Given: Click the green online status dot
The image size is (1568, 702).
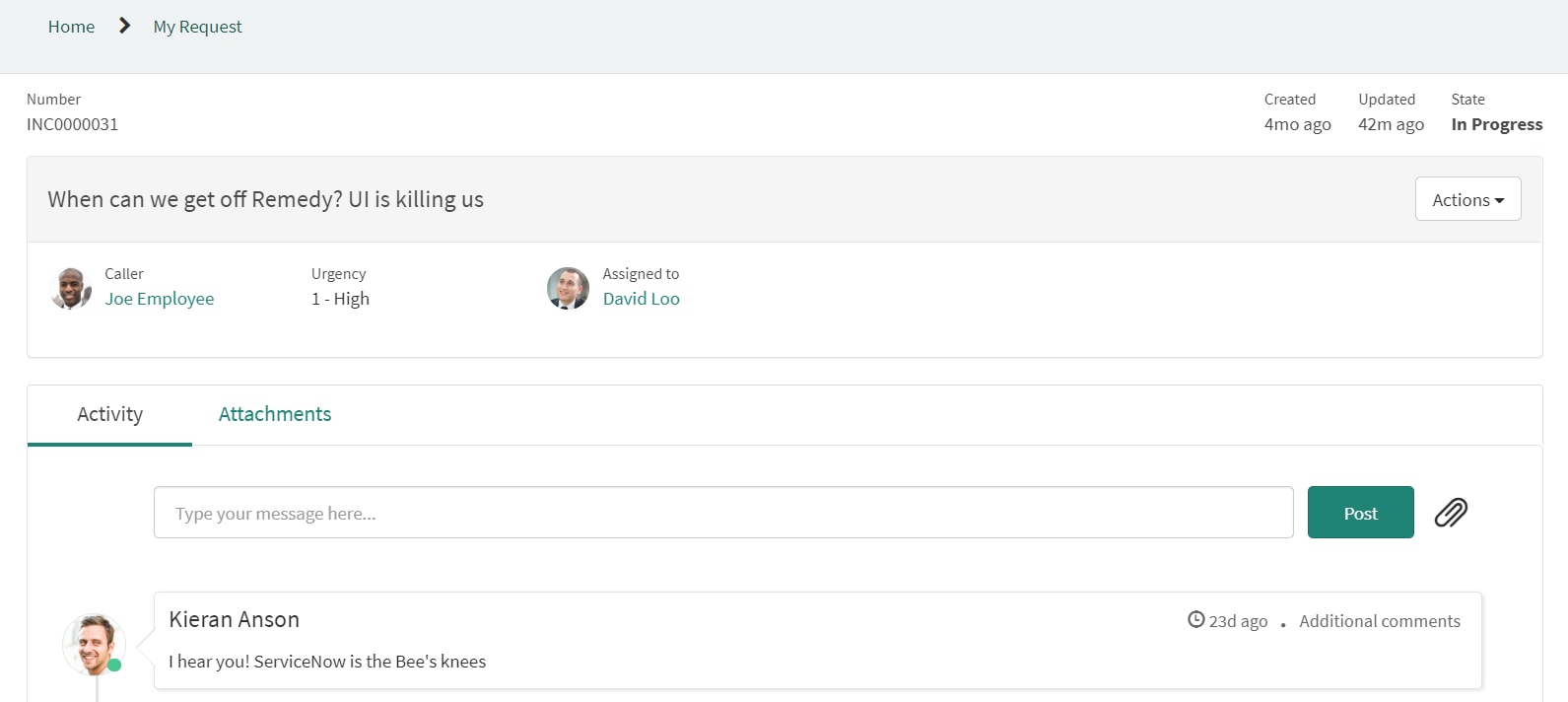Looking at the screenshot, I should (114, 665).
